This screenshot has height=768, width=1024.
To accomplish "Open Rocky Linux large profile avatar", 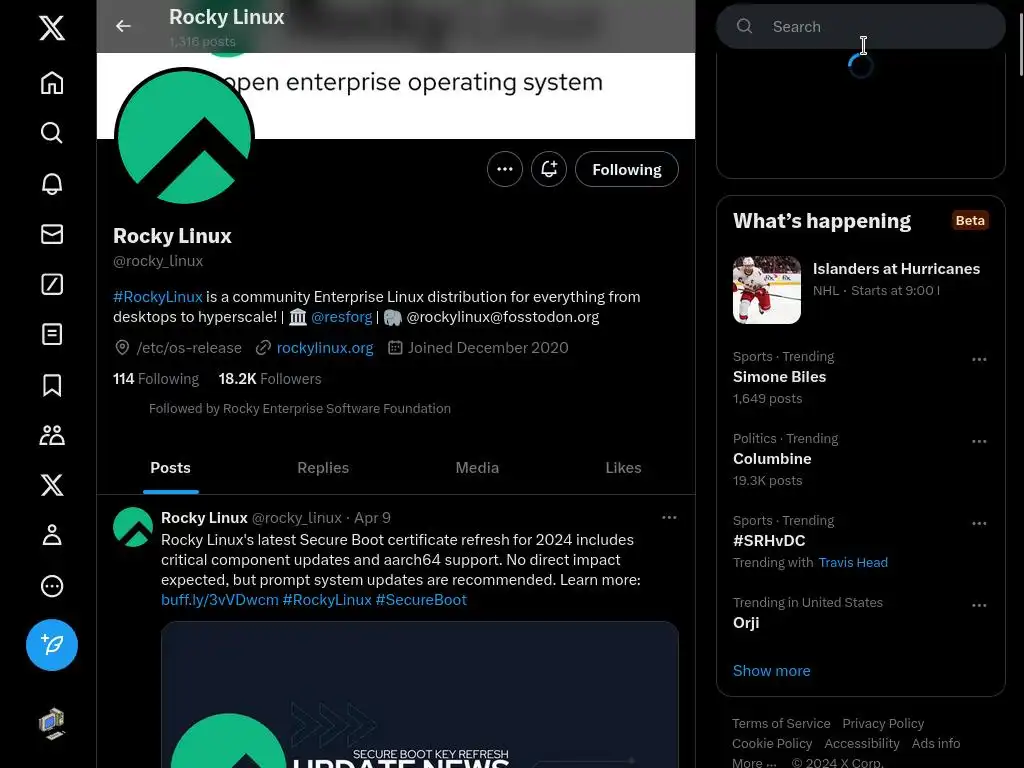I will point(185,136).
